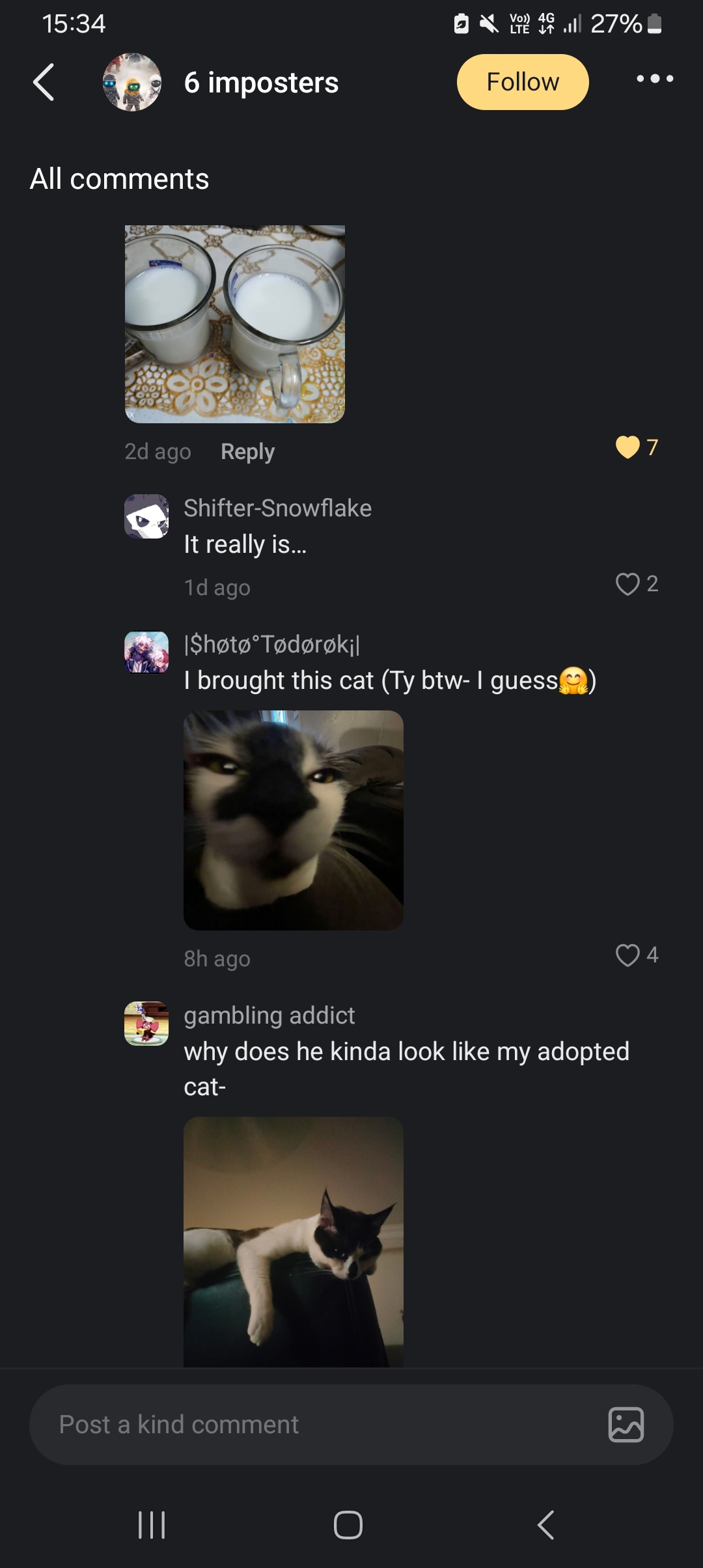Unlike the milk photo comment with 7 likes
This screenshot has width=703, height=1568.
[627, 447]
